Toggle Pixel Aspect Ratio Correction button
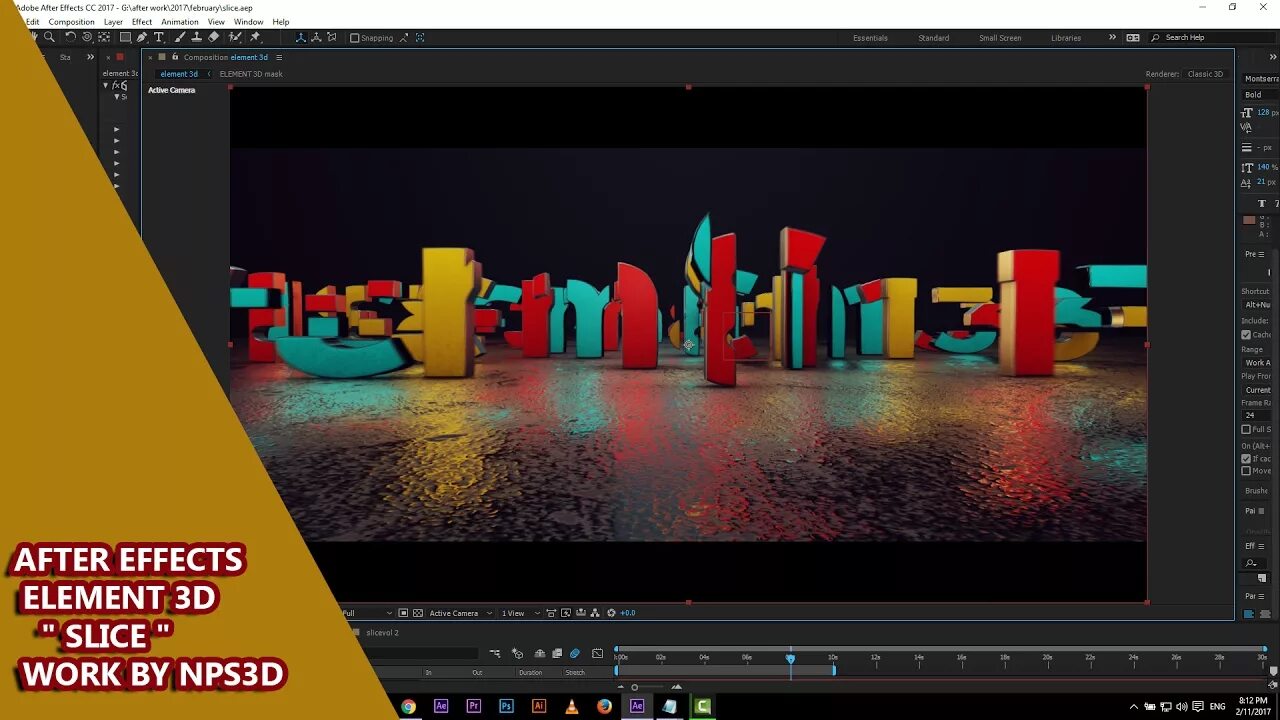The width and height of the screenshot is (1280, 720). [x=550, y=613]
